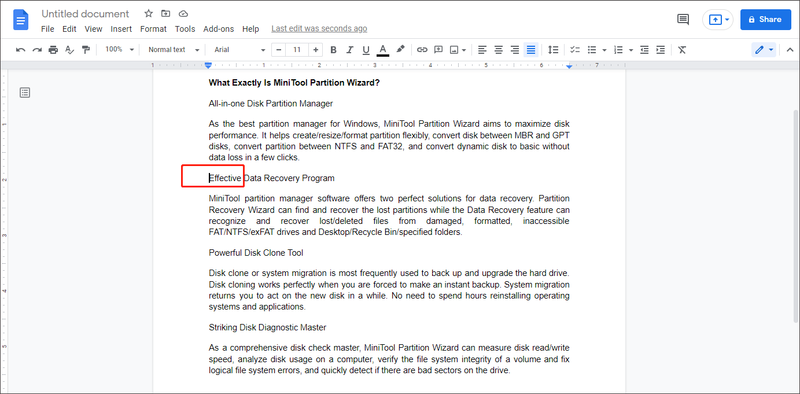Open the Edit menu

(x=69, y=29)
